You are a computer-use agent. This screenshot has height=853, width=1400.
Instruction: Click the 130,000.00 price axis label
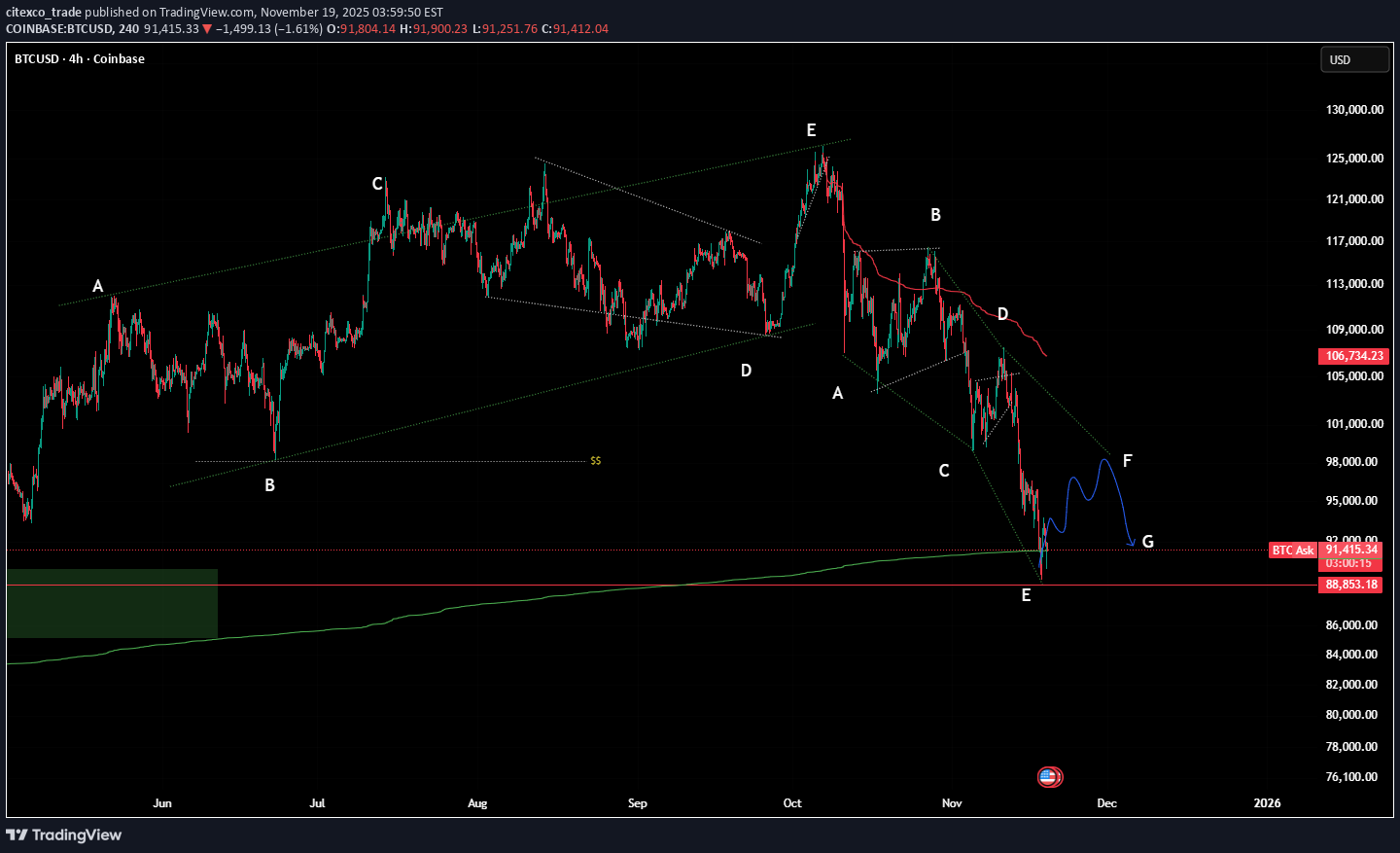point(1354,110)
